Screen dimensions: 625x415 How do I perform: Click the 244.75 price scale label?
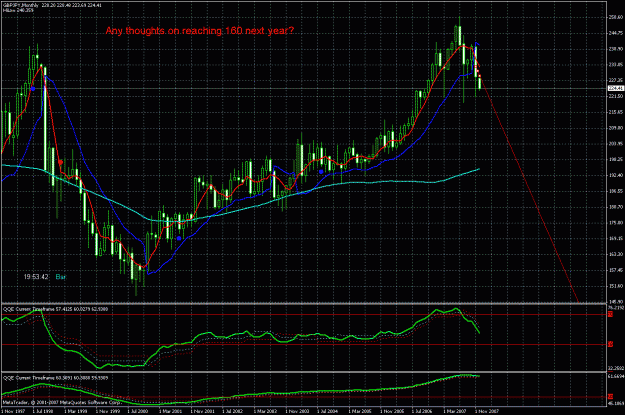[616, 33]
